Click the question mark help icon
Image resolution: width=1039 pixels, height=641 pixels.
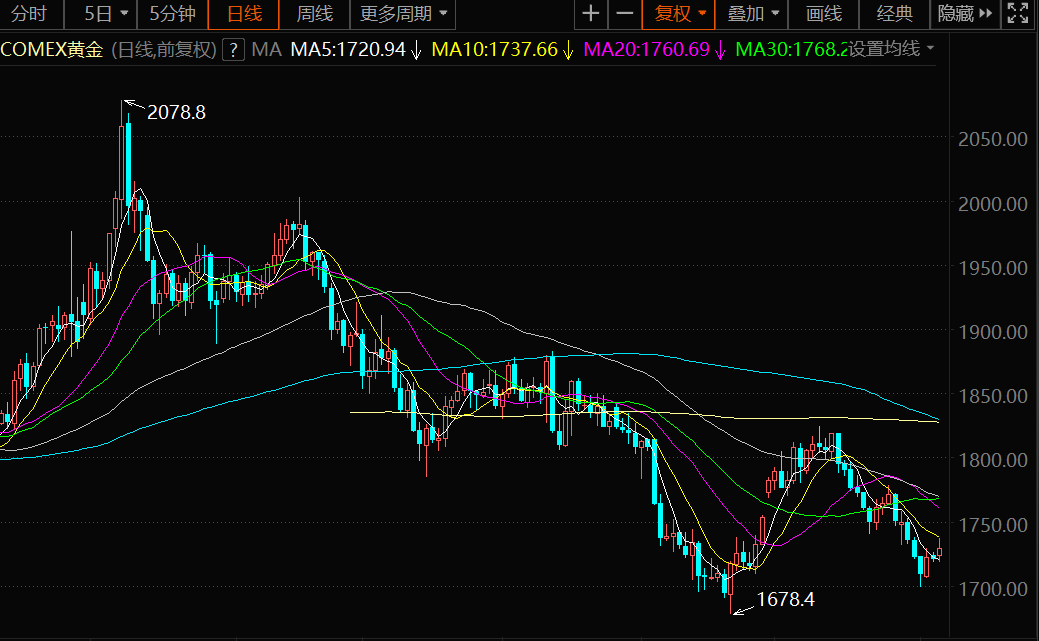(x=232, y=49)
